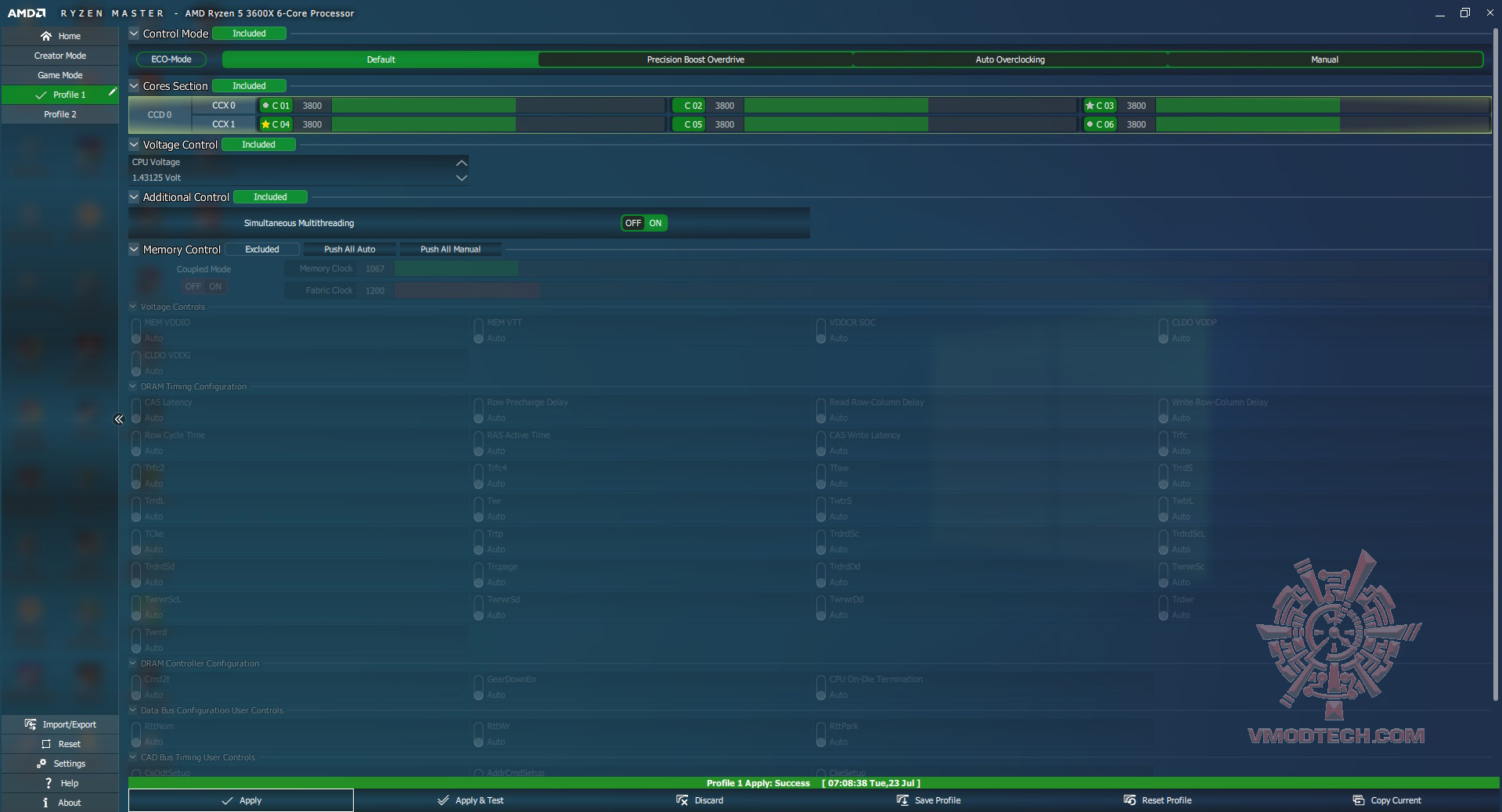The width and height of the screenshot is (1502, 812).
Task: Click the Reset item in the sidebar
Action: (x=59, y=744)
